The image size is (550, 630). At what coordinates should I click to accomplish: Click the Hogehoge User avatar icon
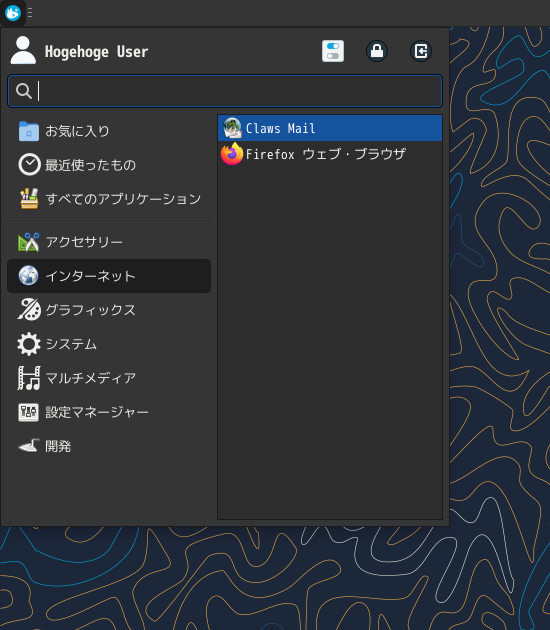(23, 50)
